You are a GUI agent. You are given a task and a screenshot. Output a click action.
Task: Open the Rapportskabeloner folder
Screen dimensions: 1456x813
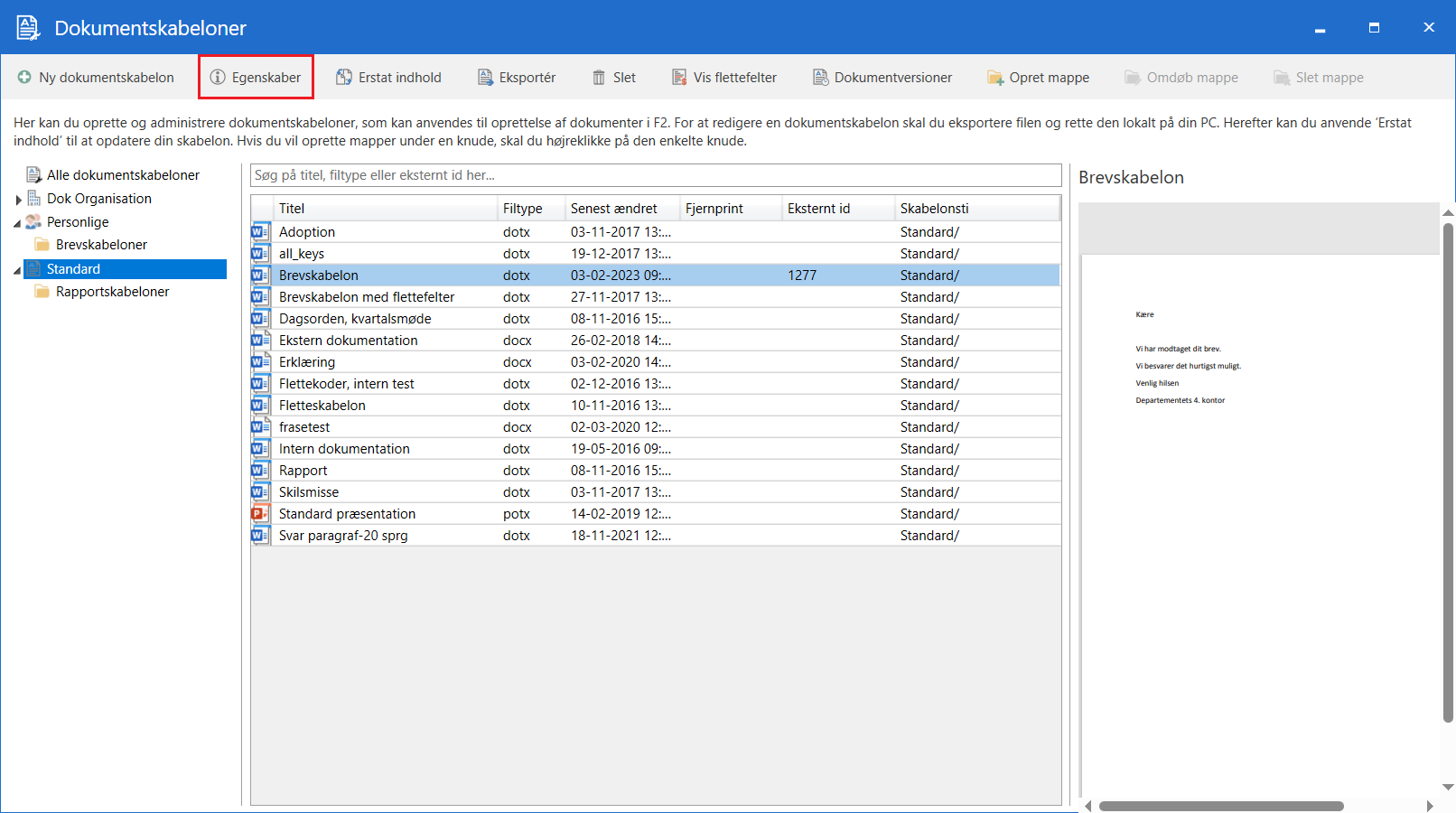click(x=112, y=292)
